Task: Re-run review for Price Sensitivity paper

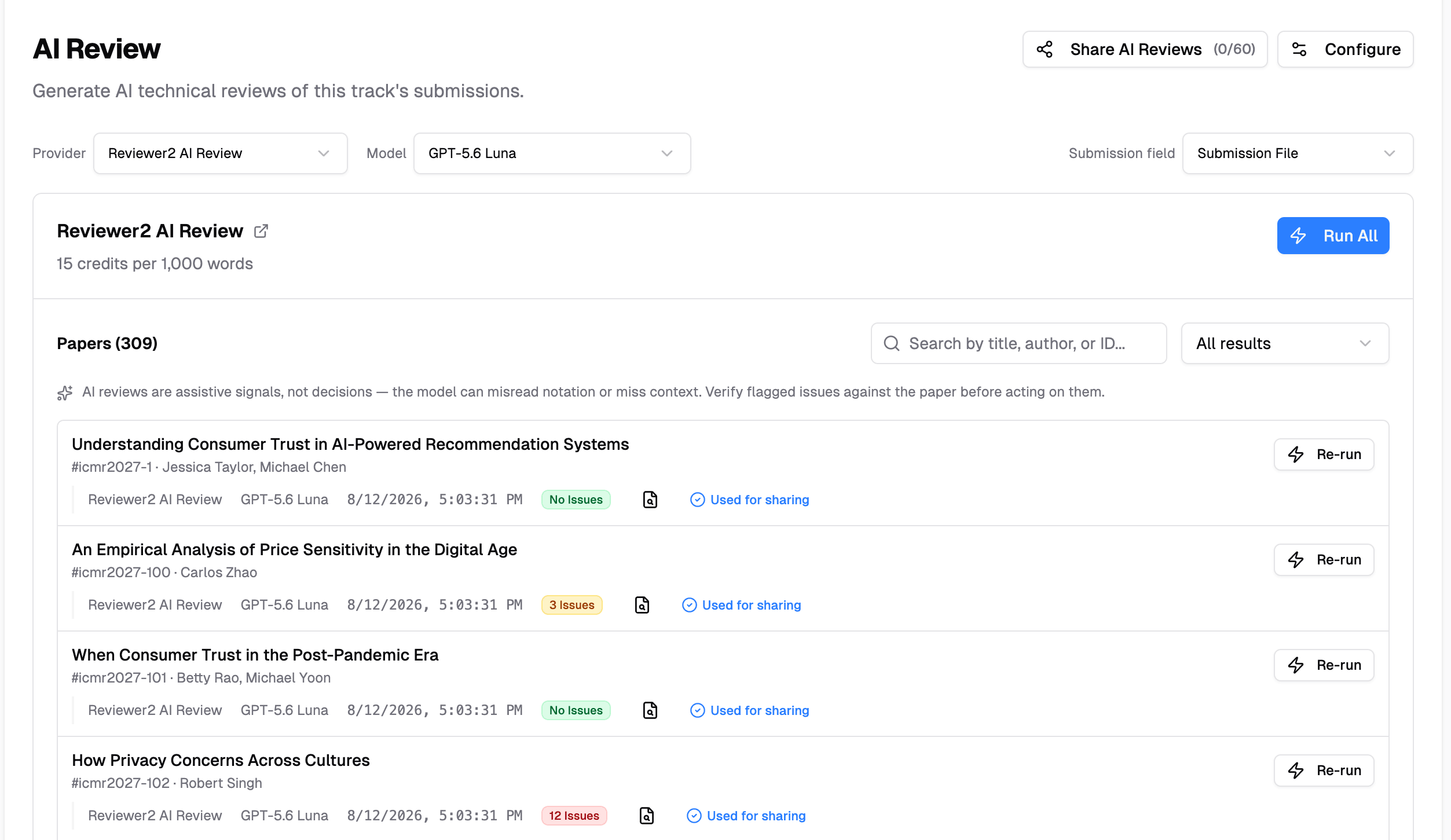Action: point(1324,560)
